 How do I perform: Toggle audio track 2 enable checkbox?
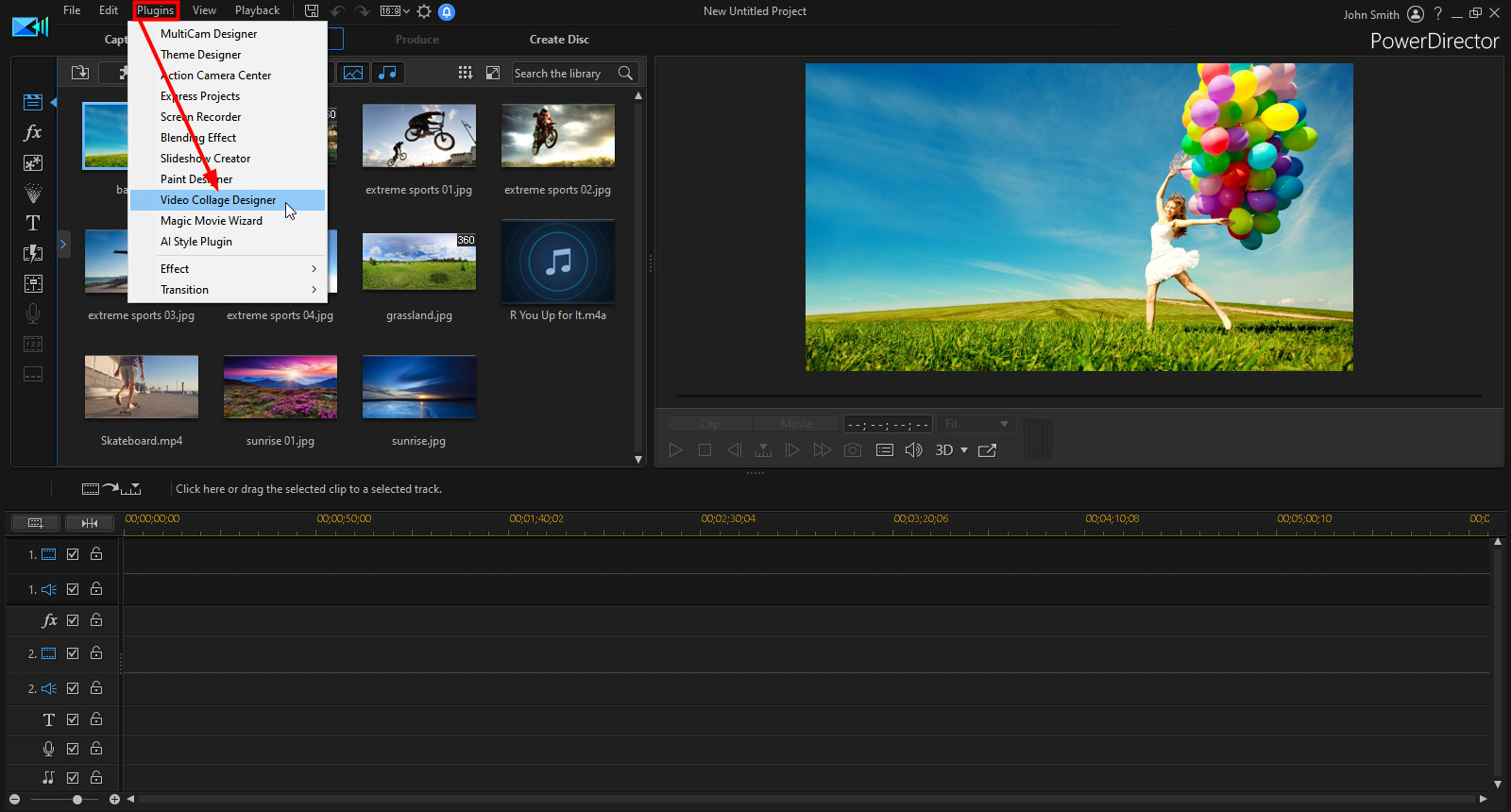point(73,688)
